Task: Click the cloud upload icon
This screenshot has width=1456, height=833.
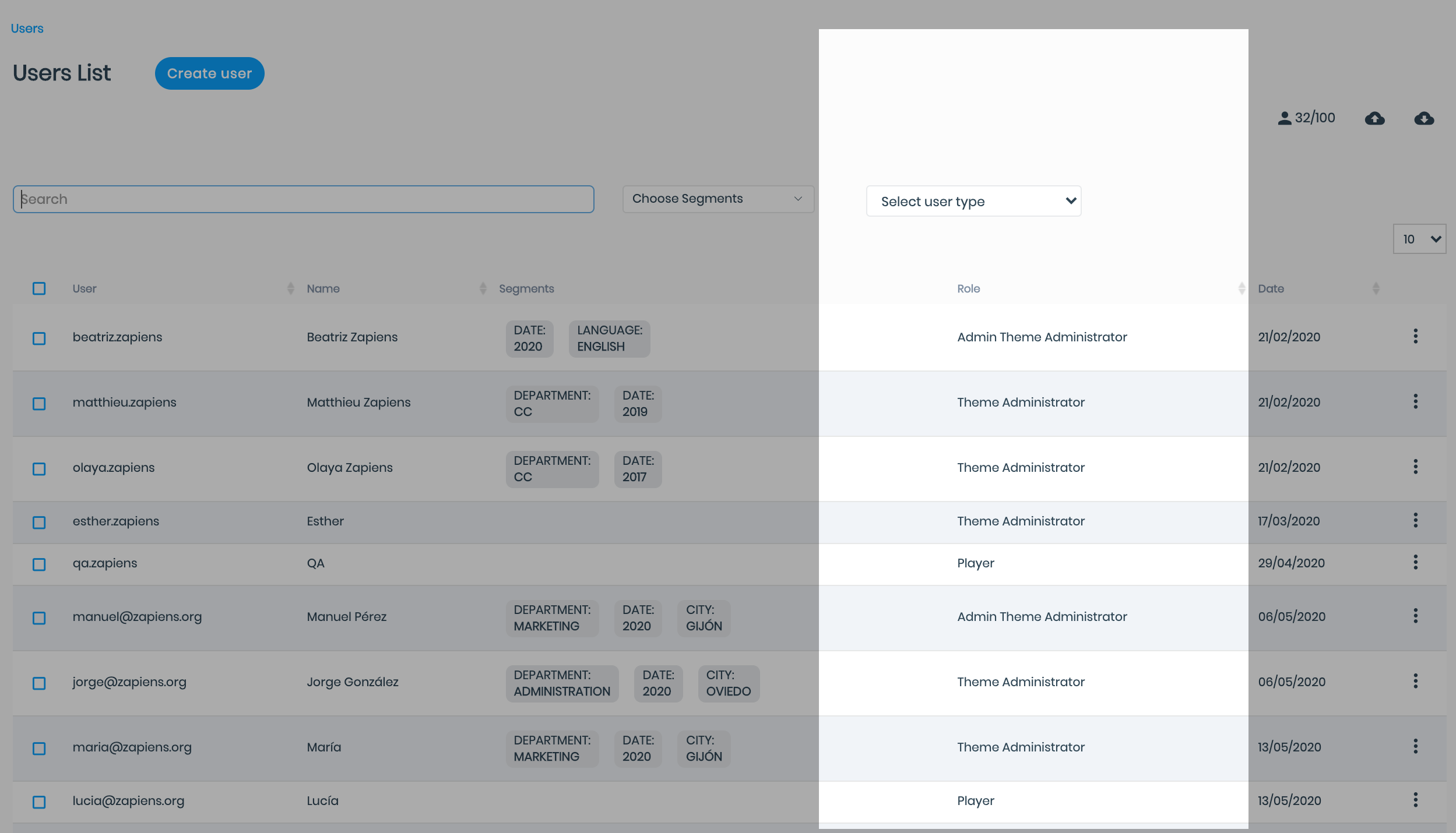Action: point(1374,118)
